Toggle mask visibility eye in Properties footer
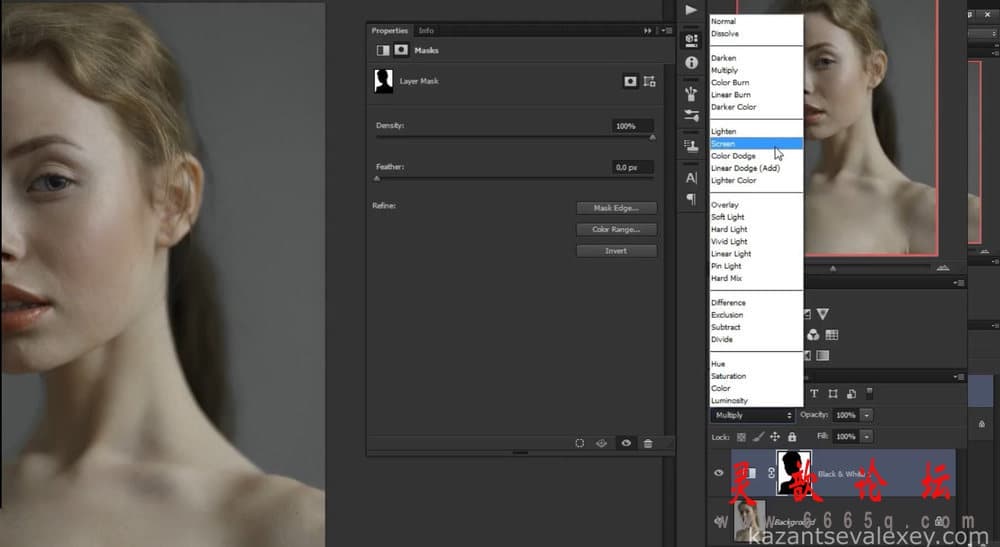 tap(626, 443)
